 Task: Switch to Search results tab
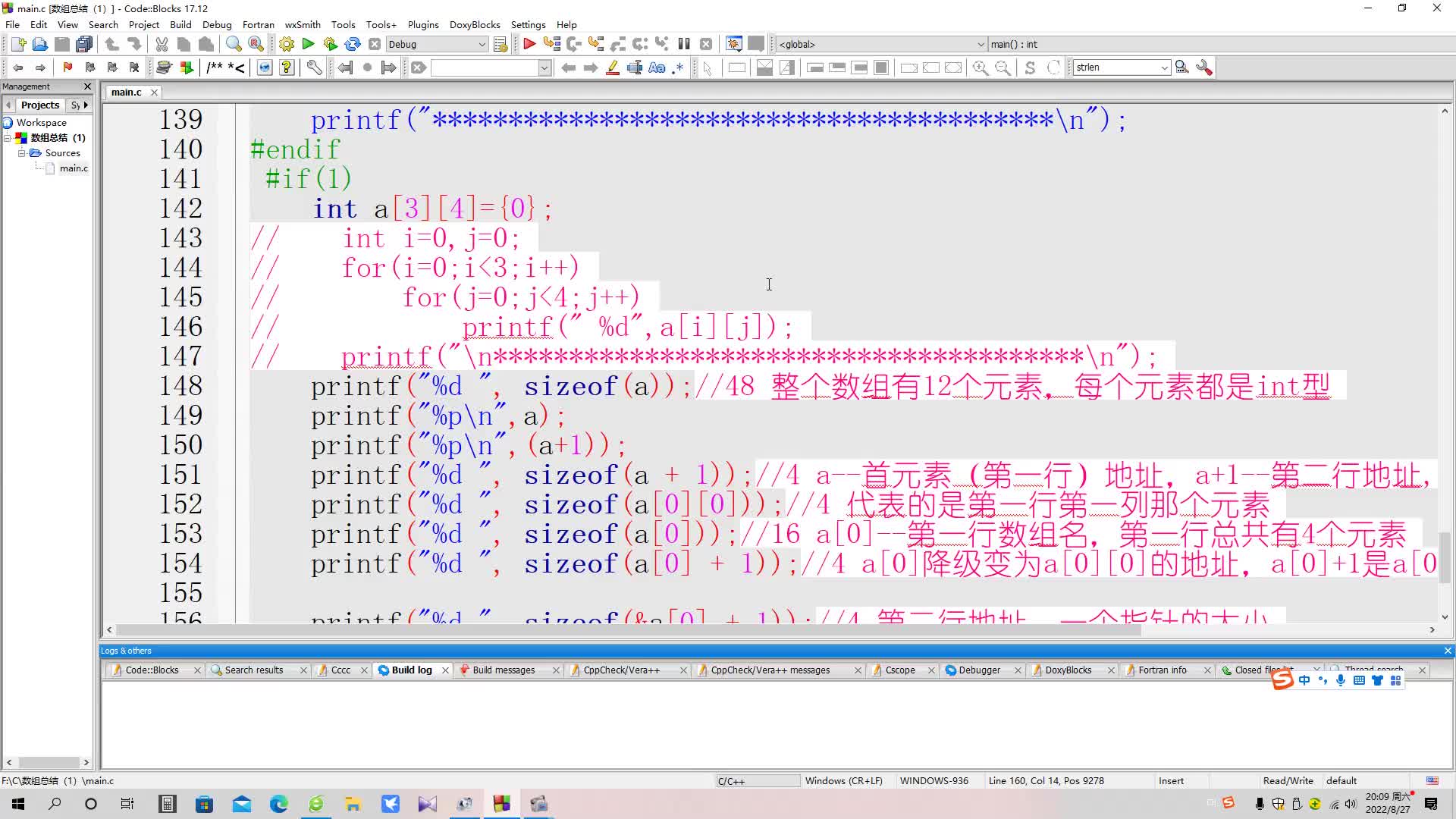(x=253, y=670)
